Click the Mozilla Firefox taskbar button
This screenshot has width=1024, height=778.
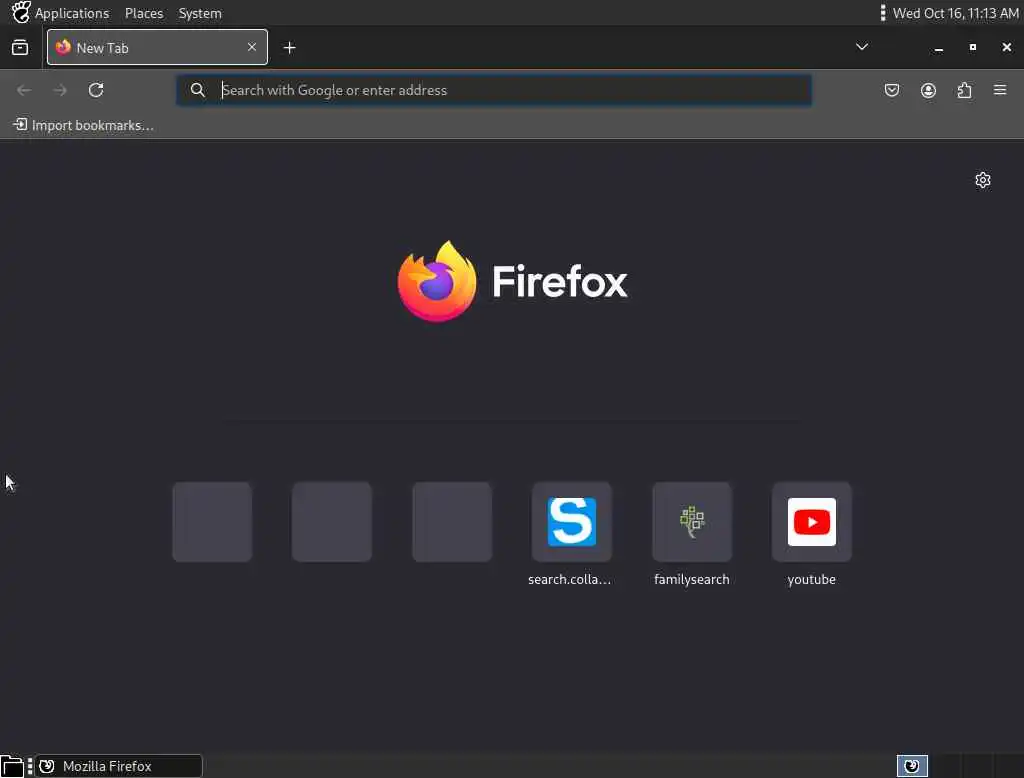tap(118, 766)
